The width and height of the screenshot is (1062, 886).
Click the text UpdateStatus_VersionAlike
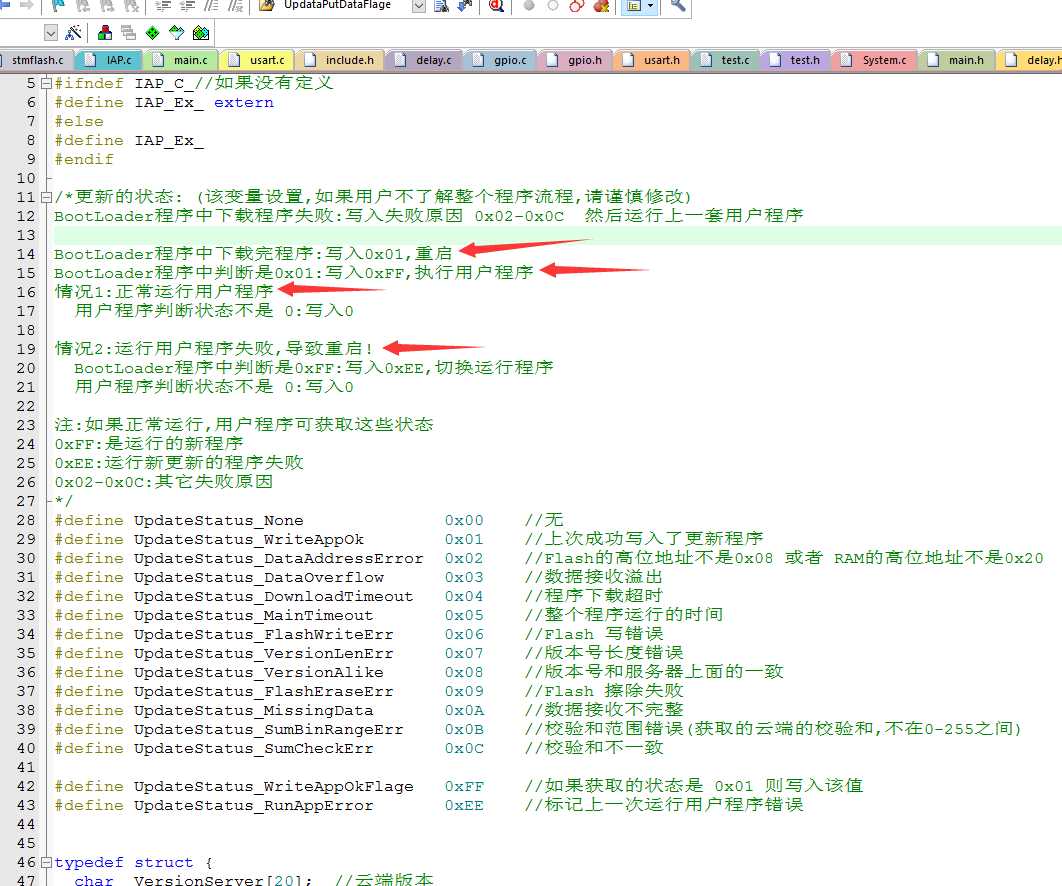pos(259,673)
